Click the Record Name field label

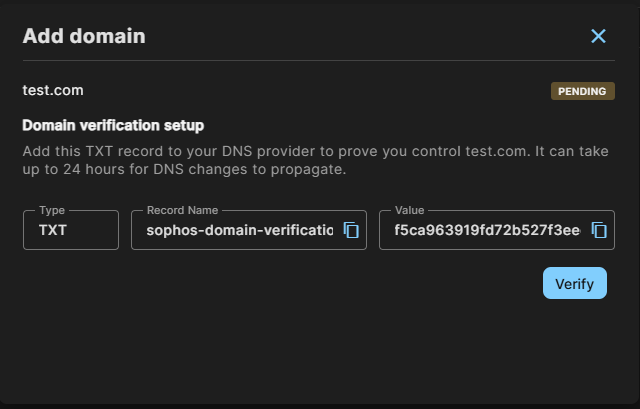(x=182, y=210)
